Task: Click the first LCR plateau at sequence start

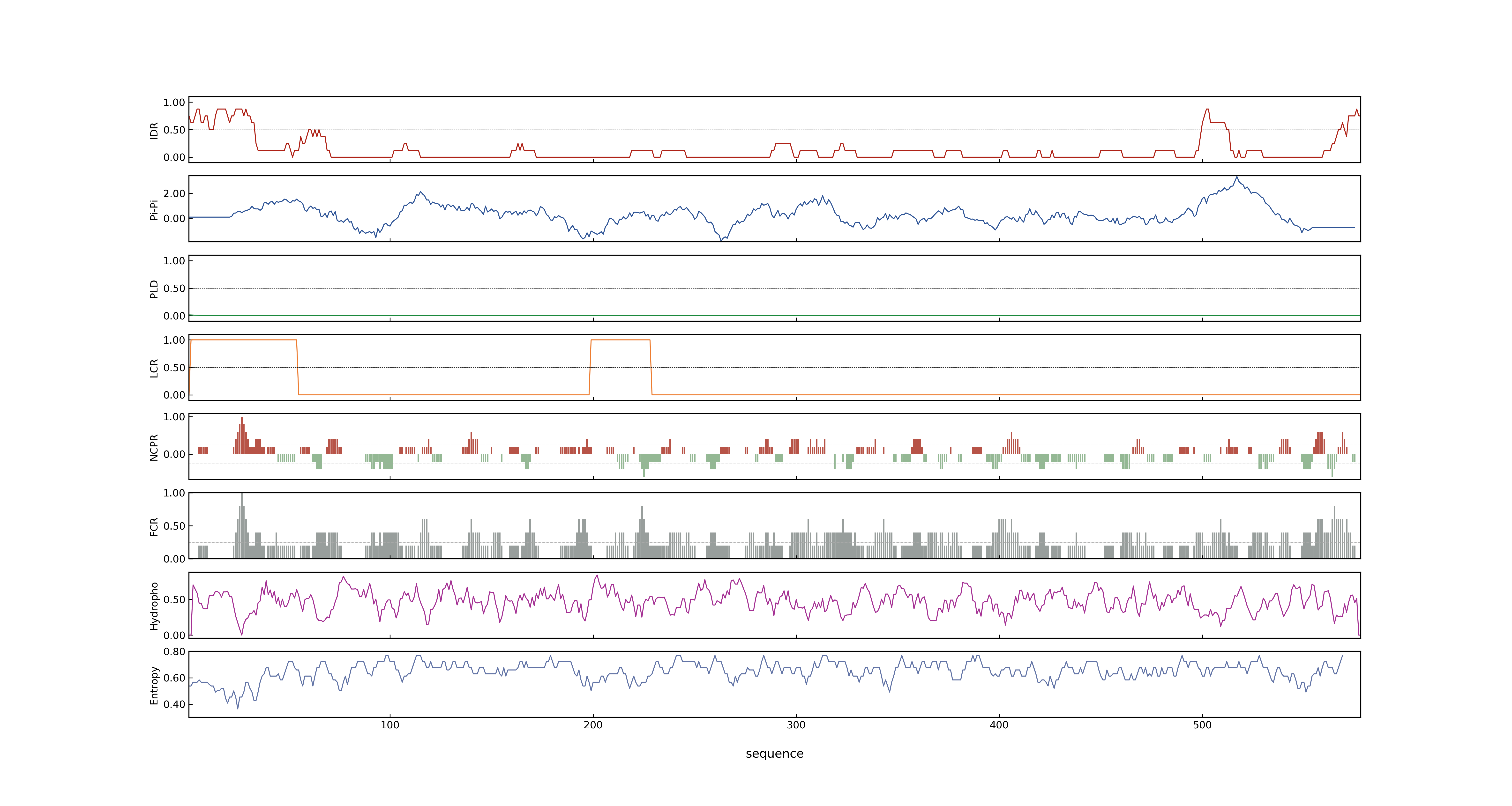Action: tap(244, 340)
